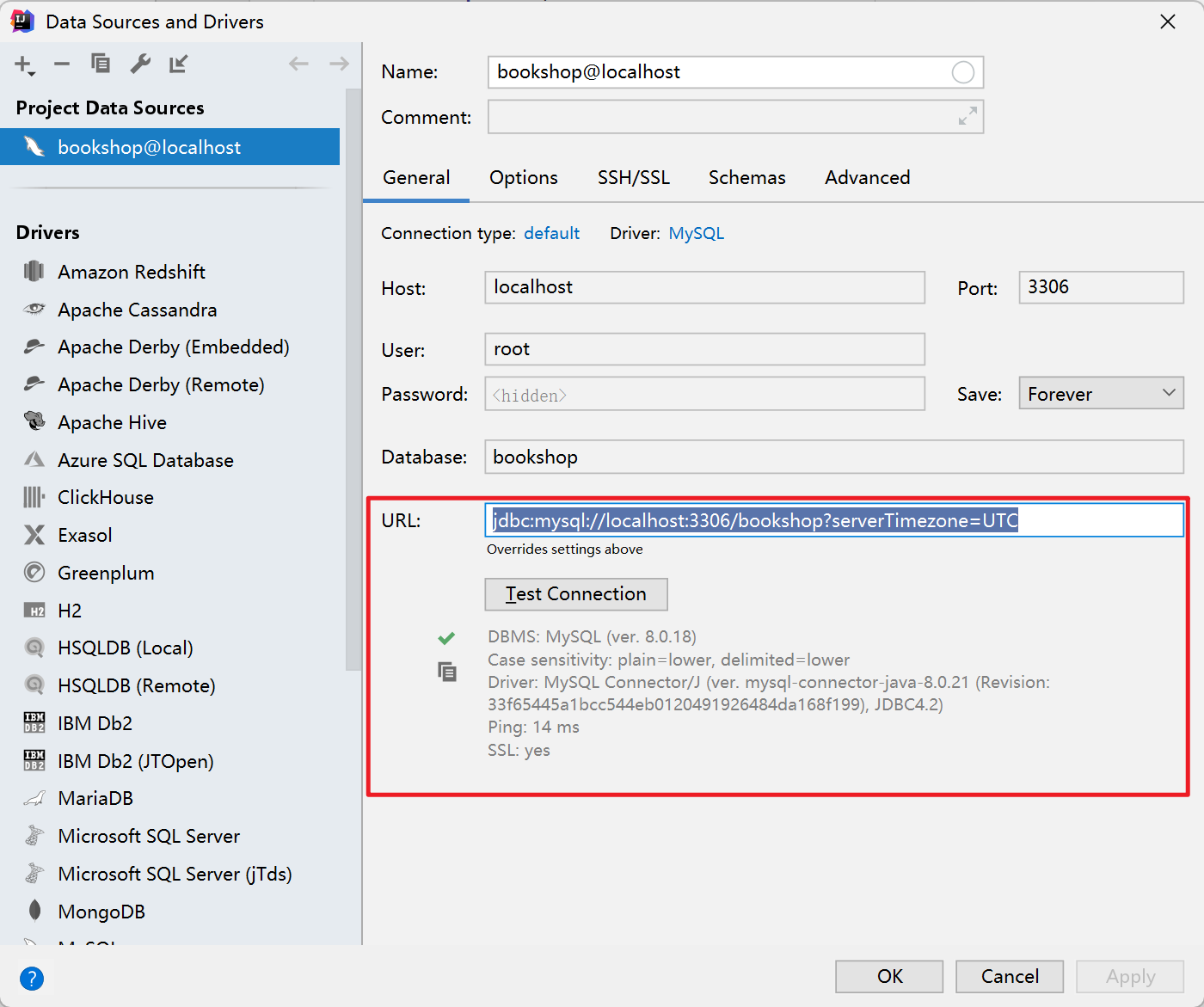Focus the Password field
The image size is (1204, 1007).
pyautogui.click(x=704, y=394)
